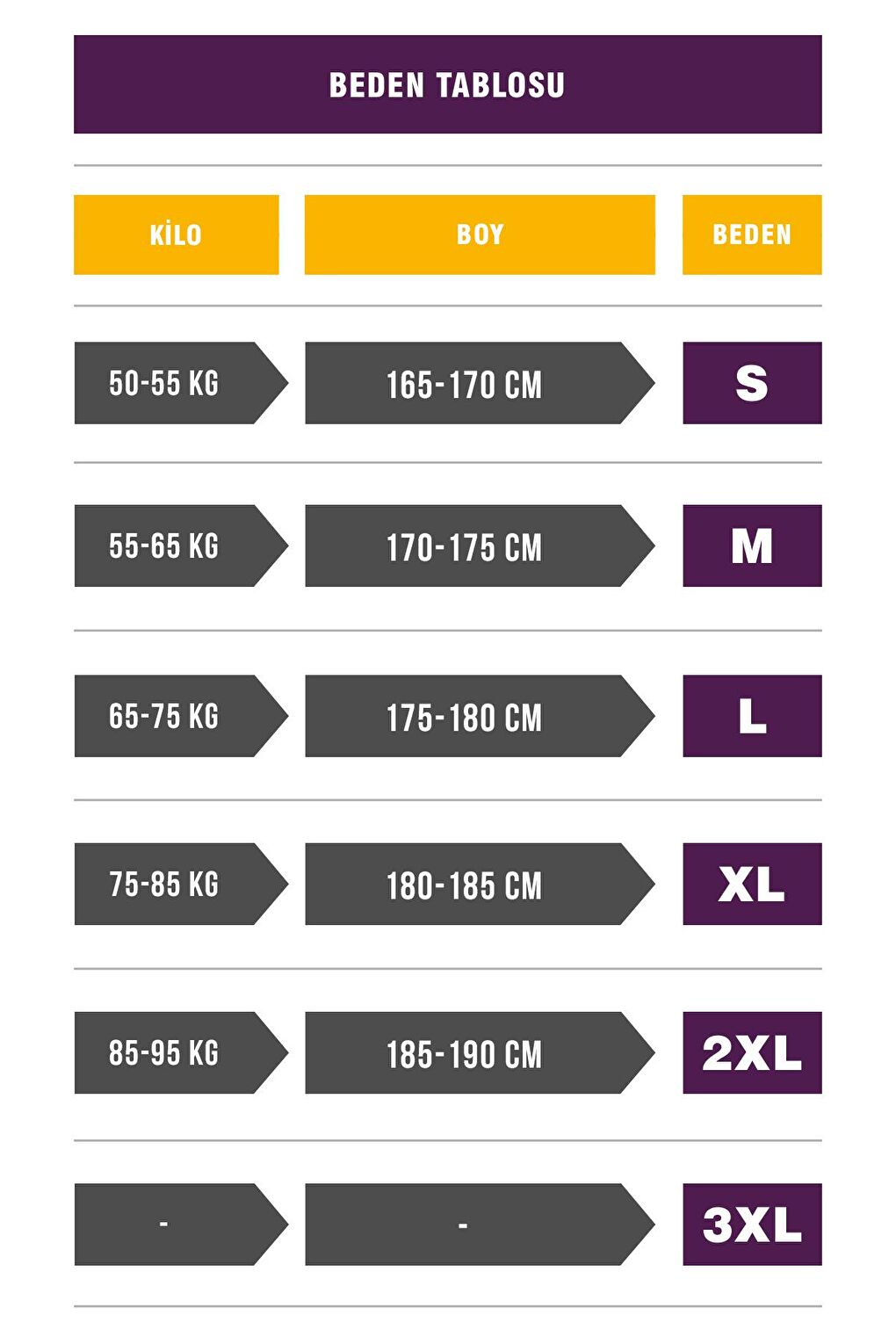
Task: Click the 180-185 CM height label
Action: [465, 885]
